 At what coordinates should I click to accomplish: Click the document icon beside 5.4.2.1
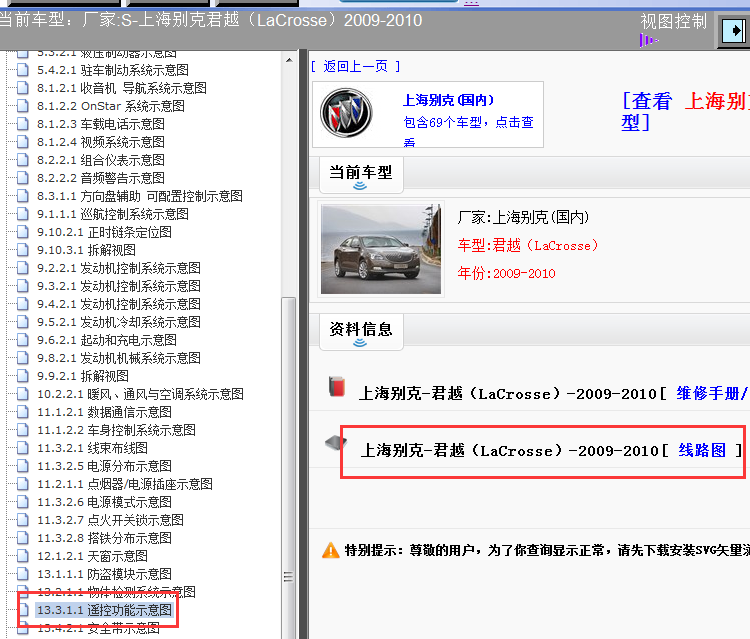[x=22, y=70]
